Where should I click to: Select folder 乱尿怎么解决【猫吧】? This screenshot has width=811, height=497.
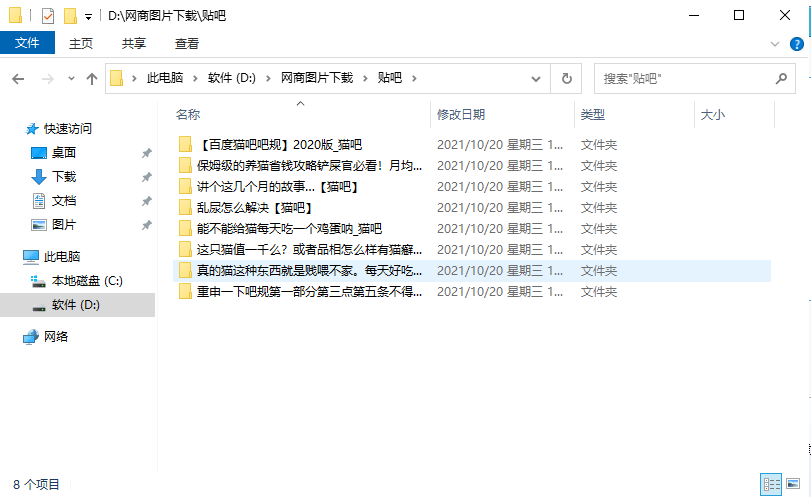pos(255,207)
